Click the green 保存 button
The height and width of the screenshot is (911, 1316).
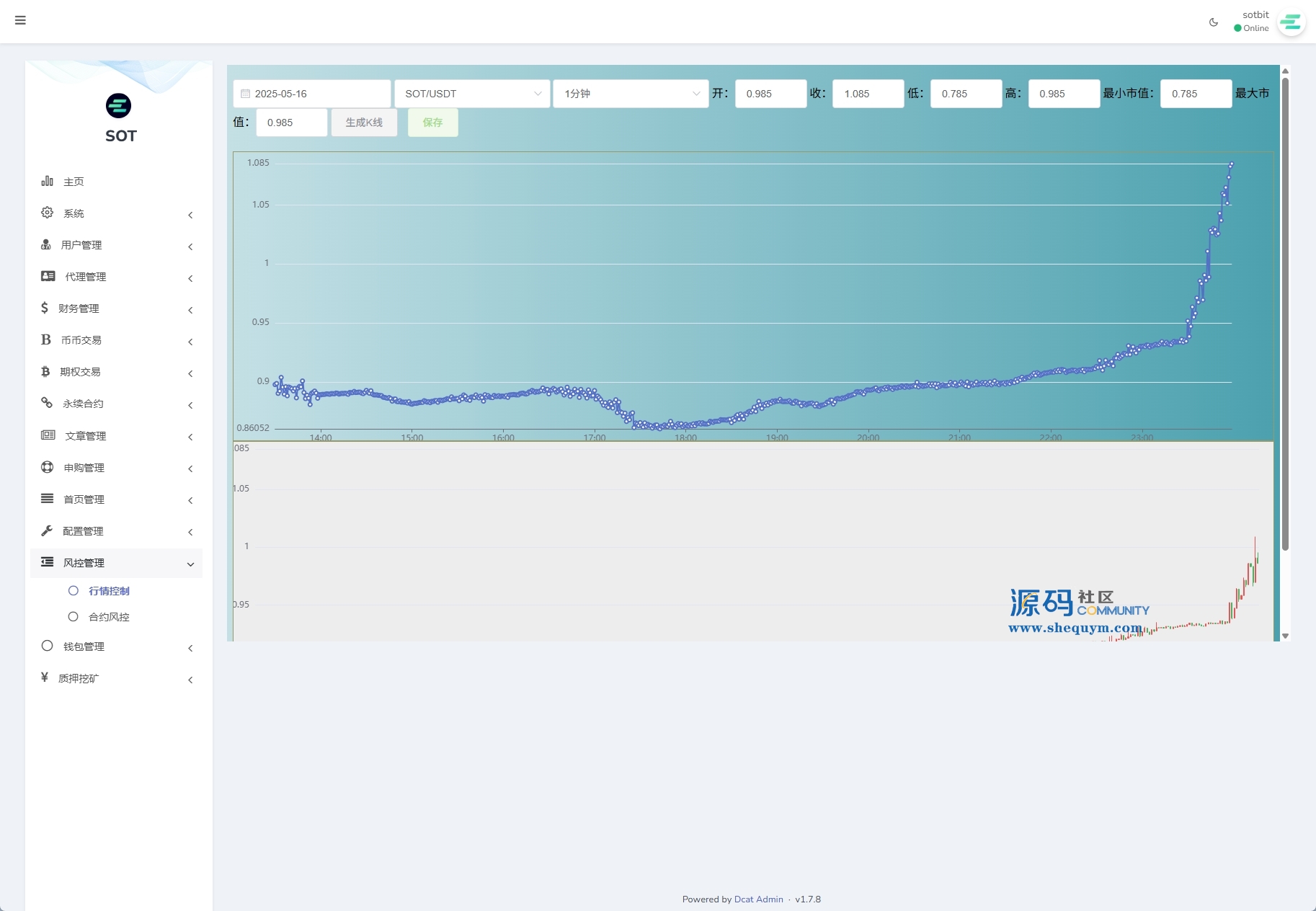(x=432, y=123)
